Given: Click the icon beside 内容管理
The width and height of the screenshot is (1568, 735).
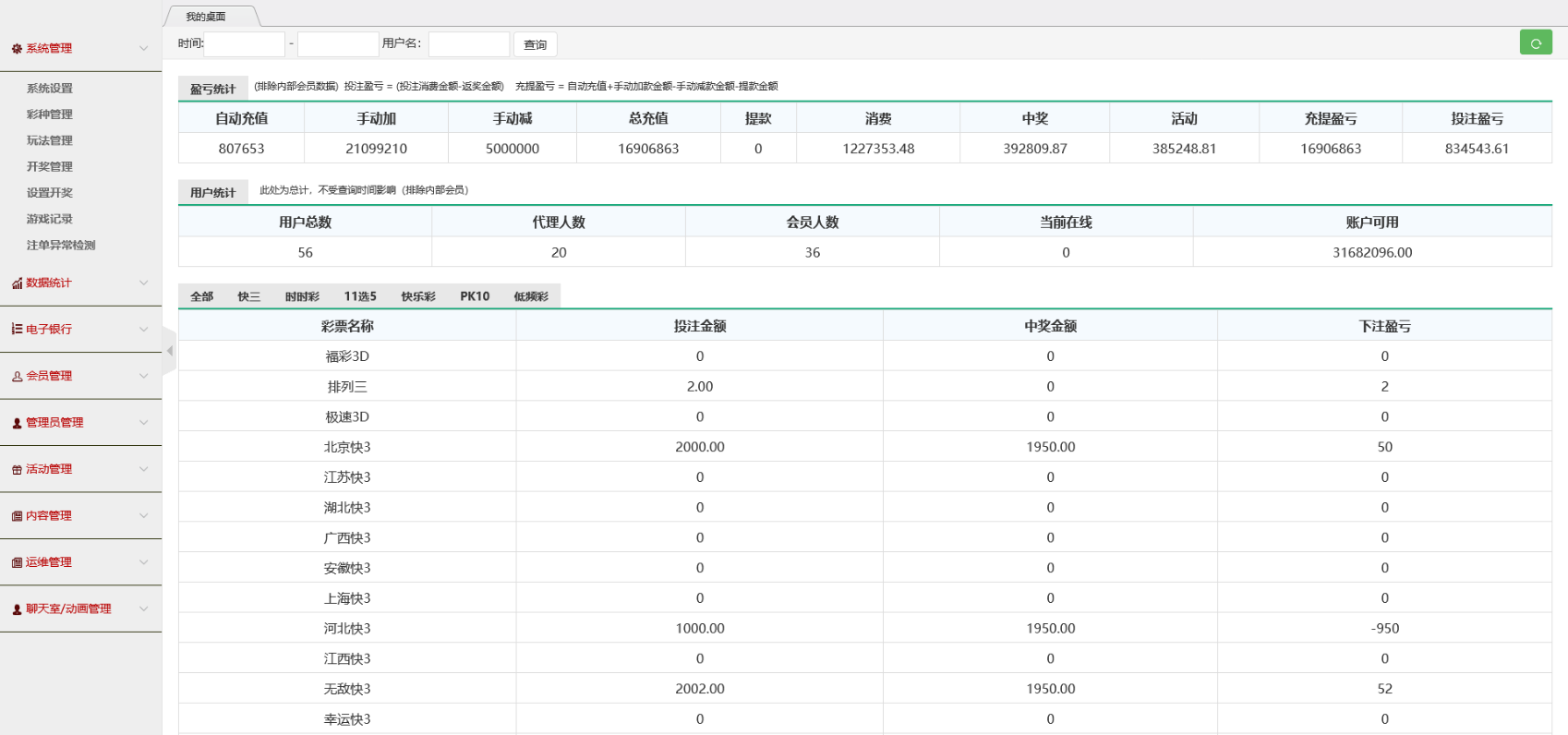Looking at the screenshot, I should (x=17, y=516).
